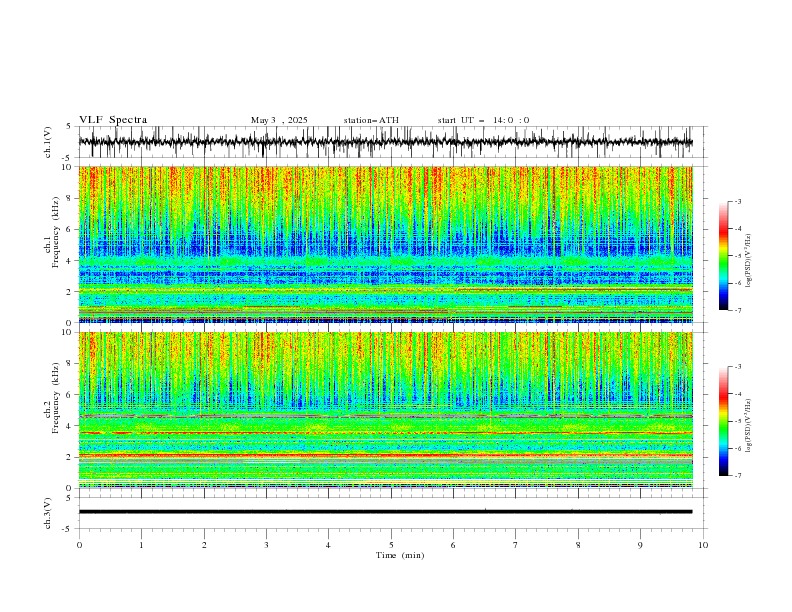This screenshot has width=792, height=612.
Task: Click the 8 minute tick label
Action: [x=578, y=545]
